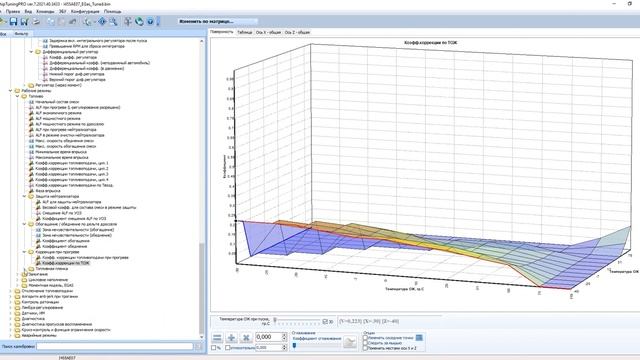The width and height of the screenshot is (640, 360).
Task: Collapse Обогащение / обеднение по дельте дросселя
Action: [x=24, y=224]
